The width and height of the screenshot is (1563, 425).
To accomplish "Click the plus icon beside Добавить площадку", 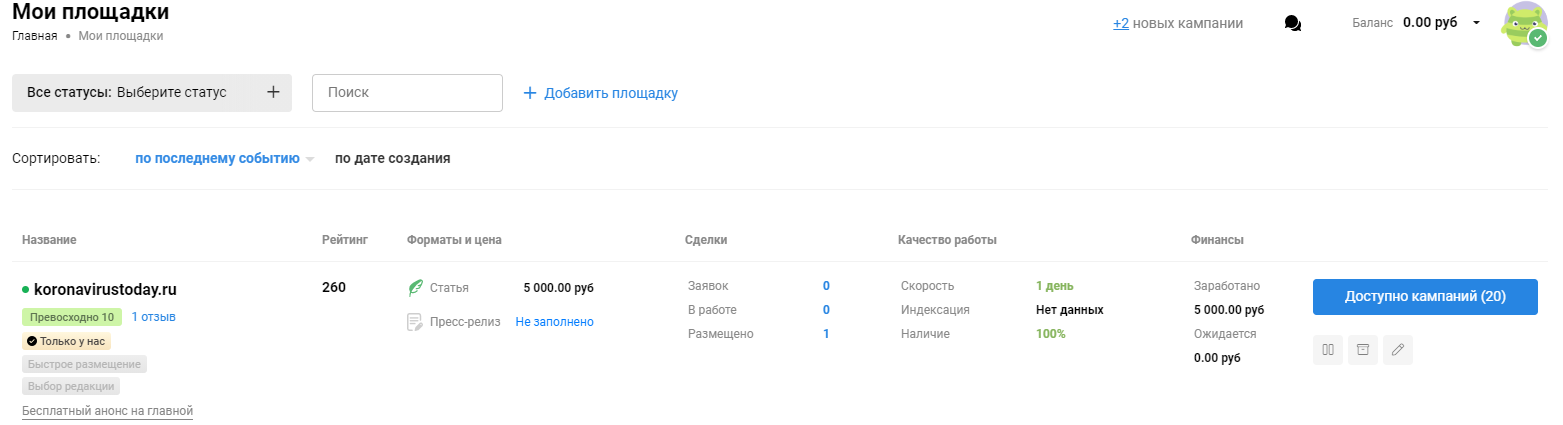I will [530, 93].
